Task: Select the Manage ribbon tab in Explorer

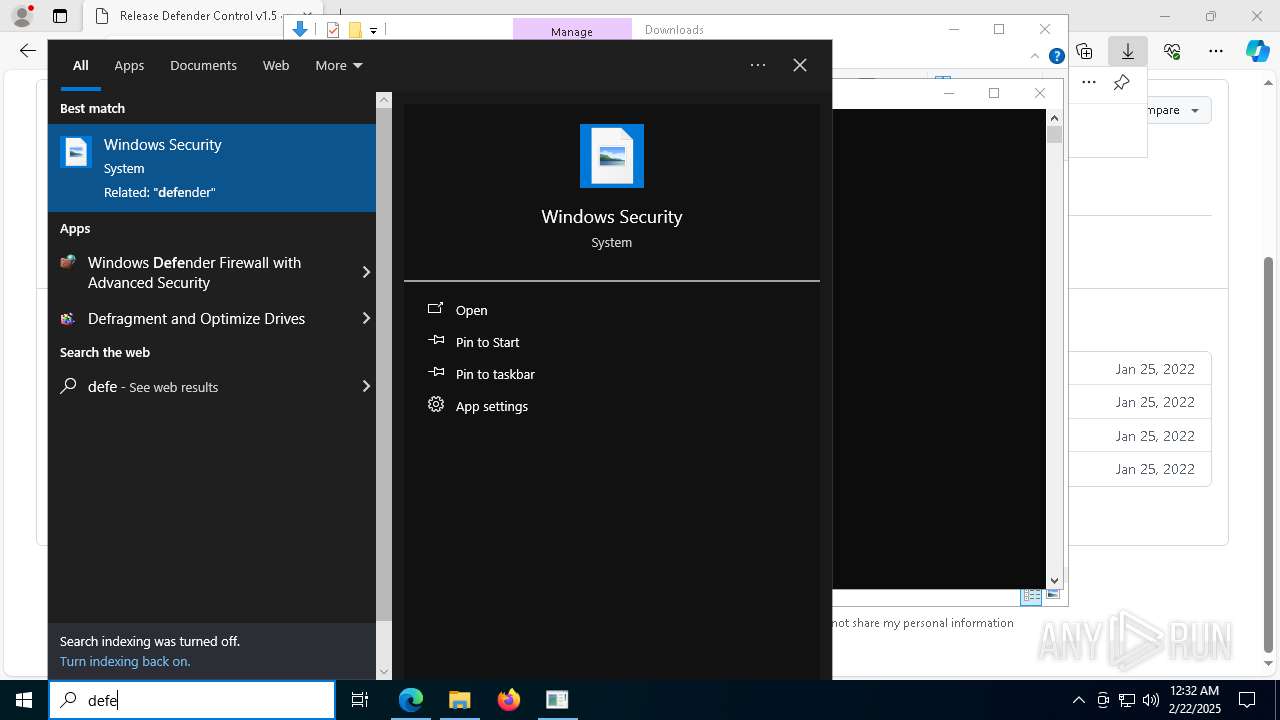Action: pyautogui.click(x=572, y=30)
